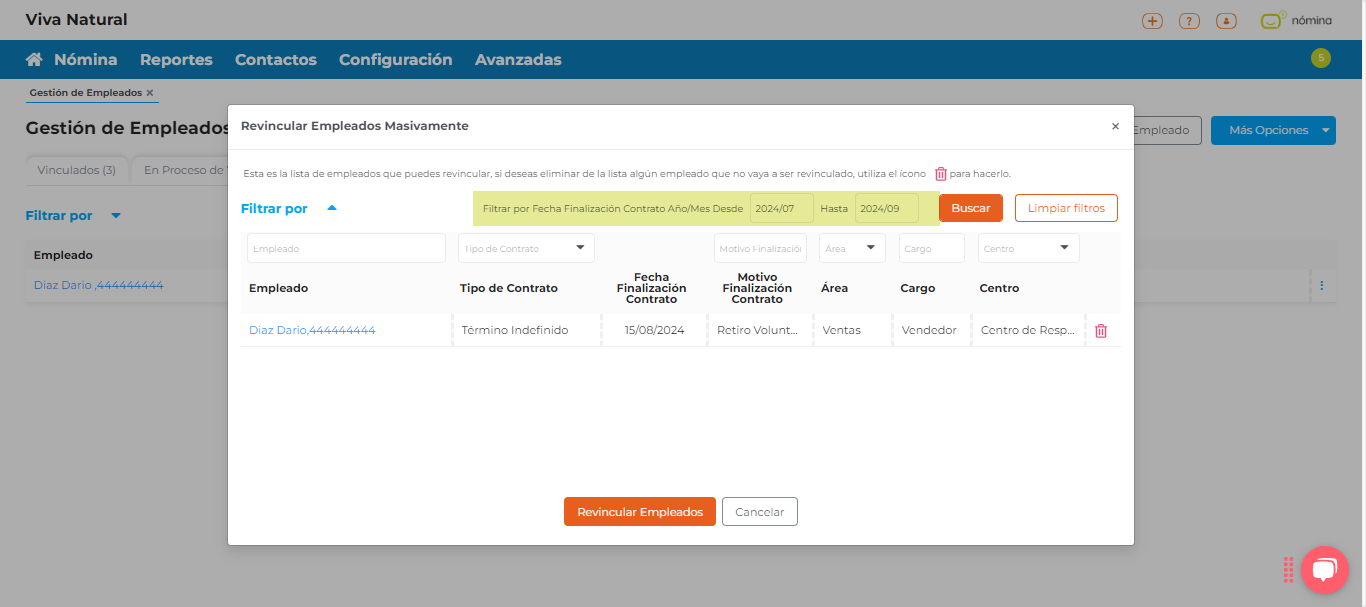Viewport: 1366px width, 607px height.
Task: Open the chat support bubble
Action: point(1324,570)
